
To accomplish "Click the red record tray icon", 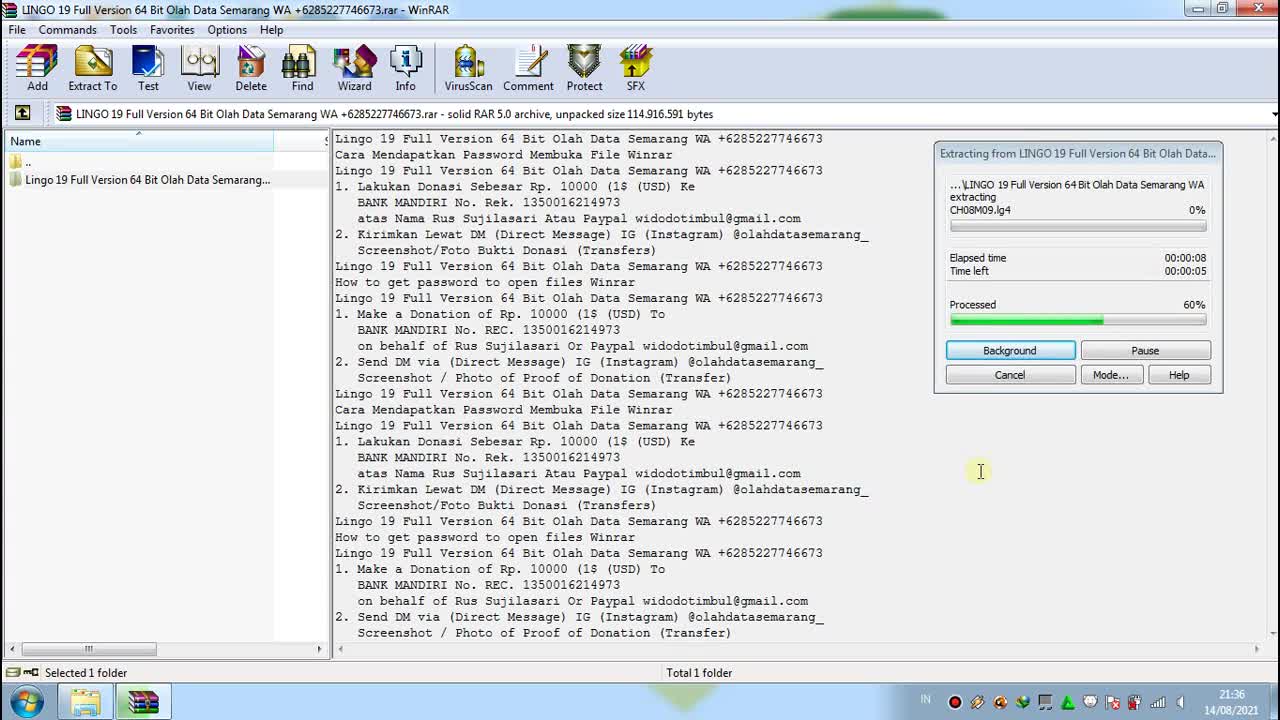I will [955, 702].
